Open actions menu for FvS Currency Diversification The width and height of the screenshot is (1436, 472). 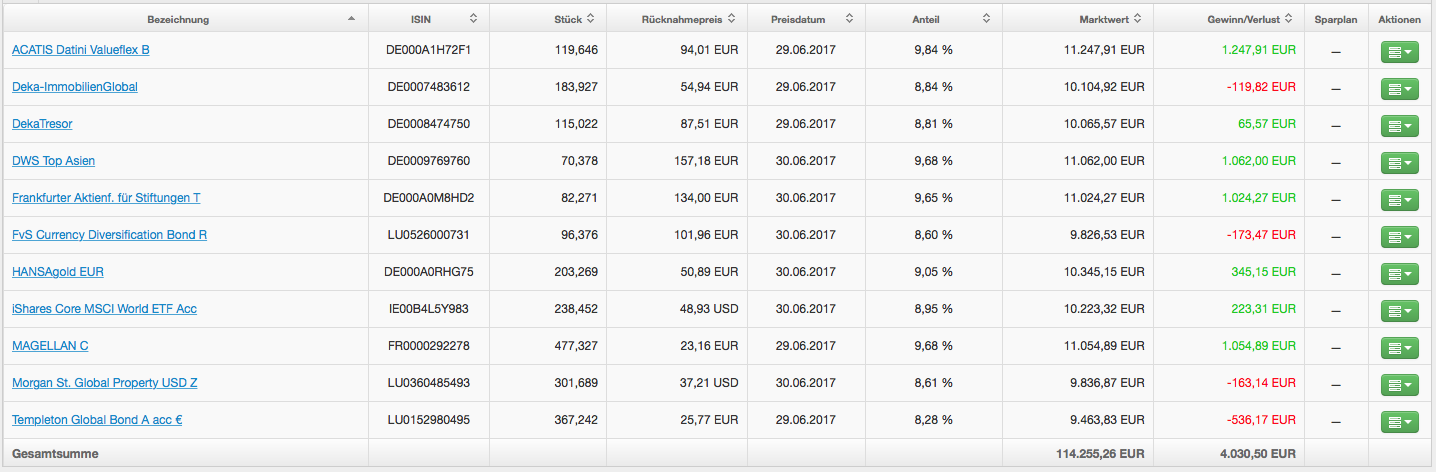1399,237
